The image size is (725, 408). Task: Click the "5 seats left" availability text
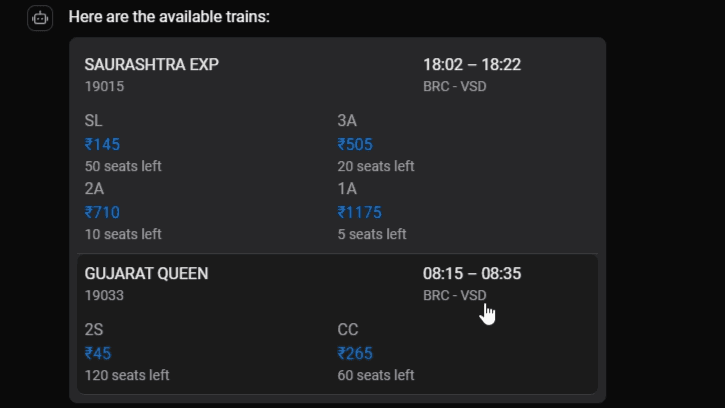click(x=372, y=234)
